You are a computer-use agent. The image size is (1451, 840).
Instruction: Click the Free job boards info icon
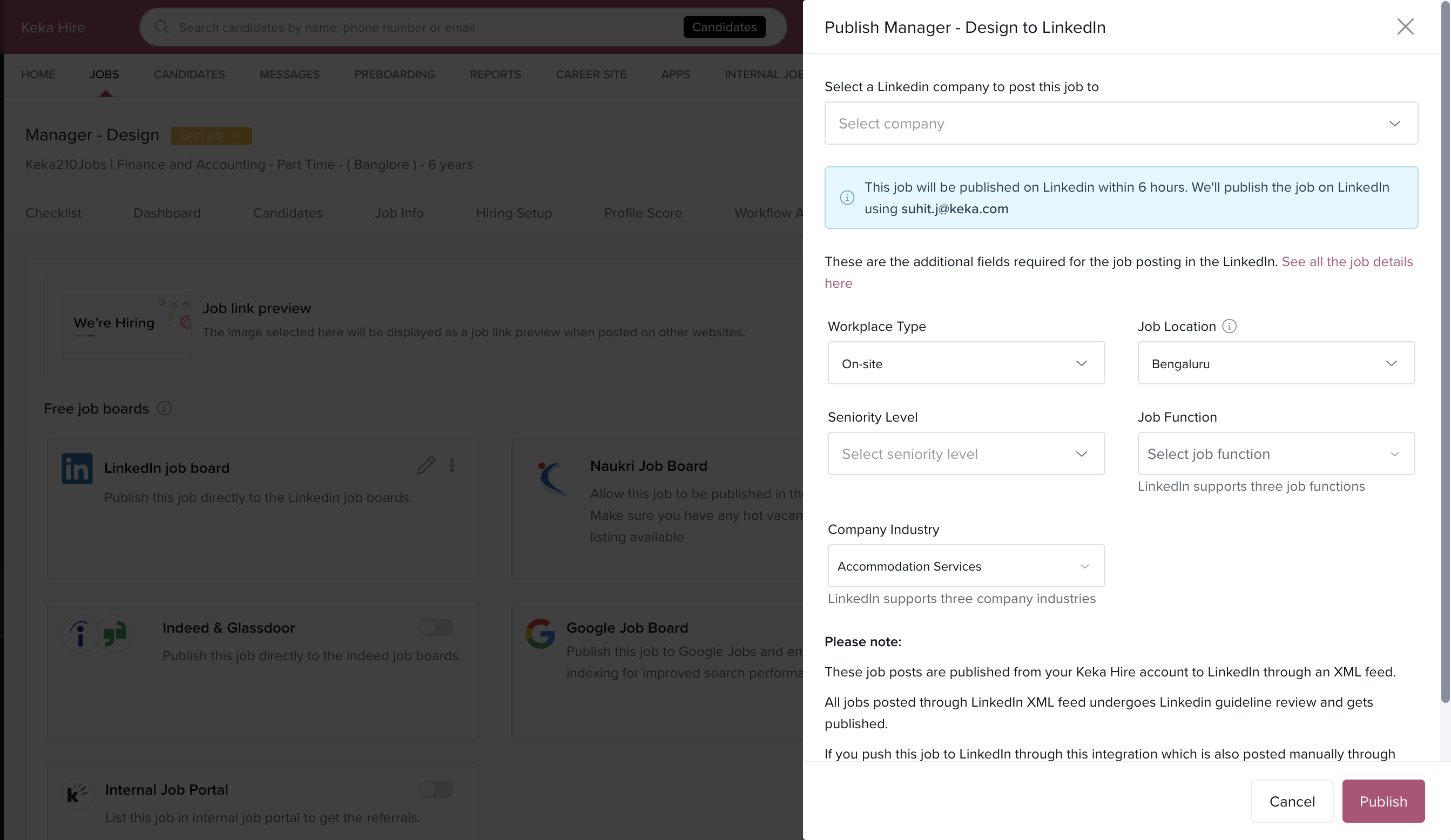click(x=164, y=408)
